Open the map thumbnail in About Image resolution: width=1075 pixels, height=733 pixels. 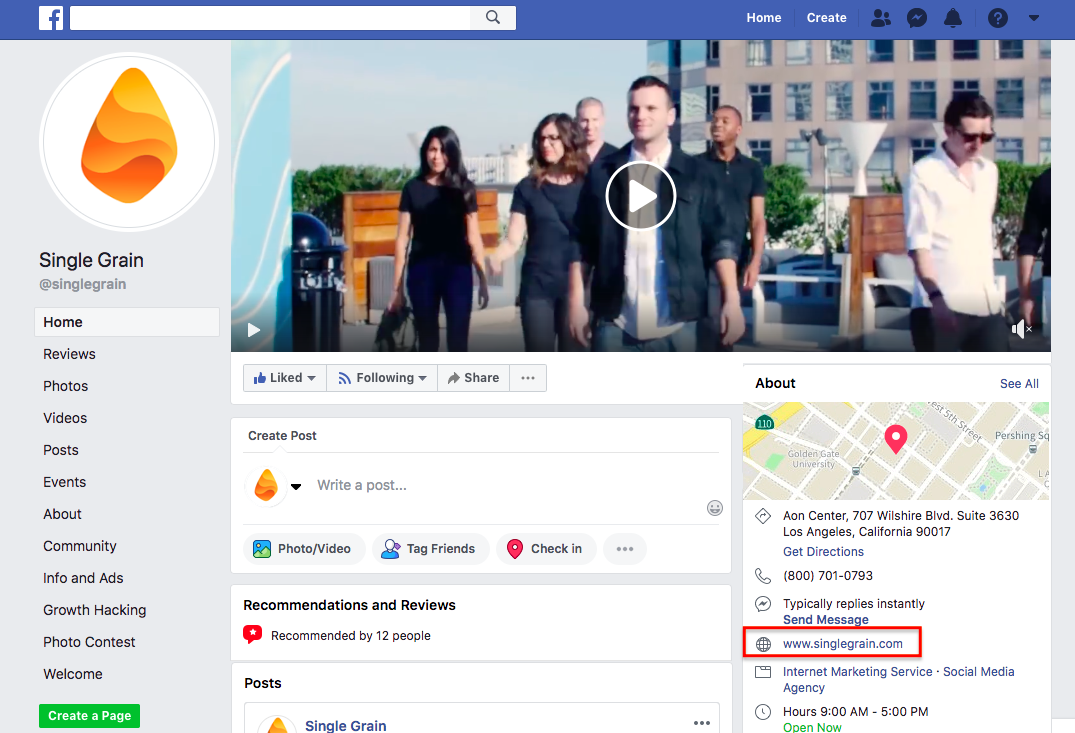tap(896, 450)
